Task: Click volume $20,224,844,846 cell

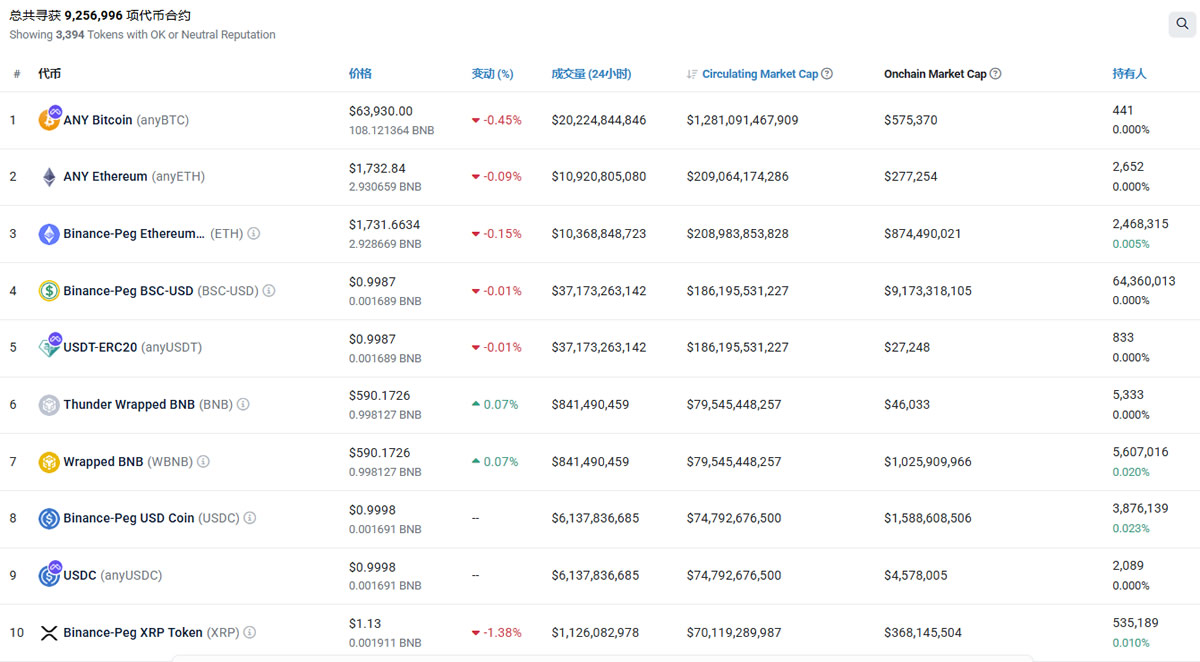Action: coord(599,120)
